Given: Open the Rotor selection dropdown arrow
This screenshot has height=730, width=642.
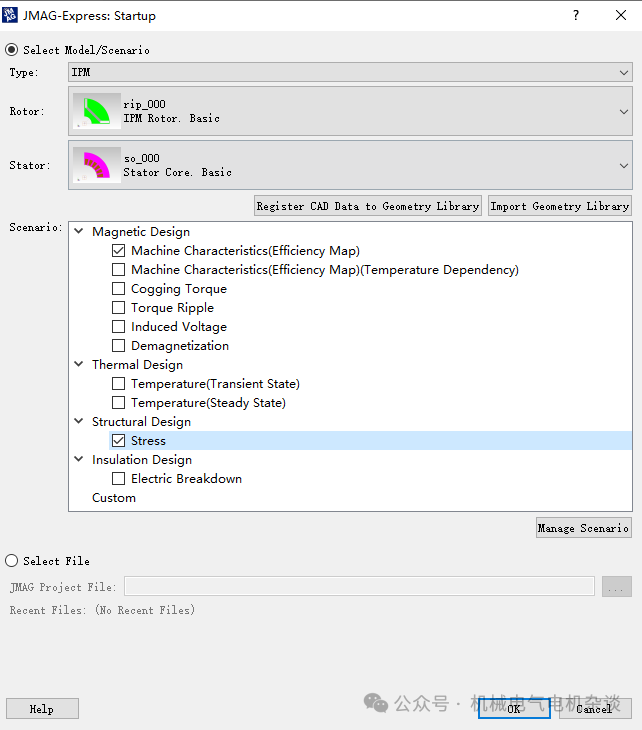Looking at the screenshot, I should [623, 112].
